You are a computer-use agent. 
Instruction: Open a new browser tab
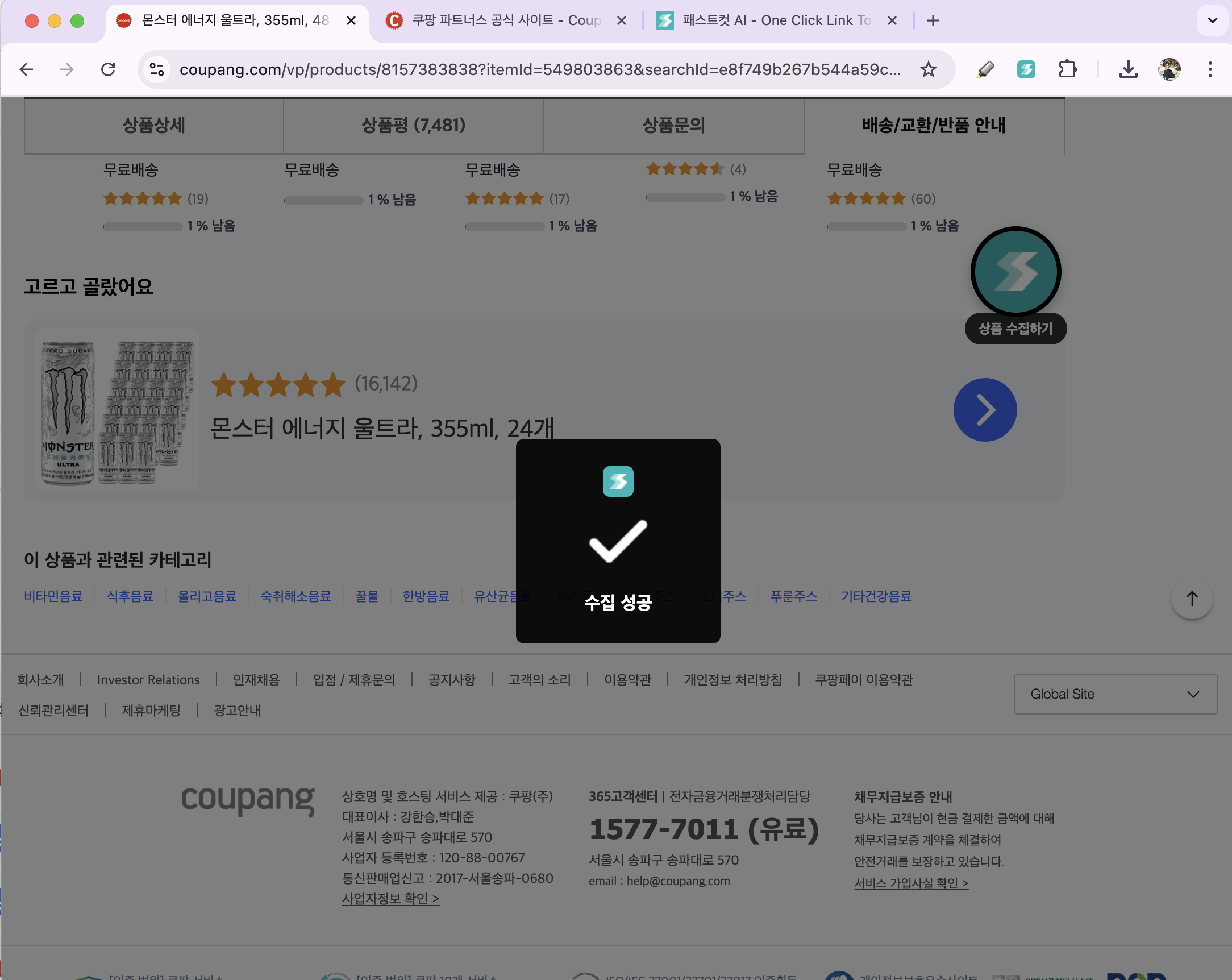coord(933,20)
